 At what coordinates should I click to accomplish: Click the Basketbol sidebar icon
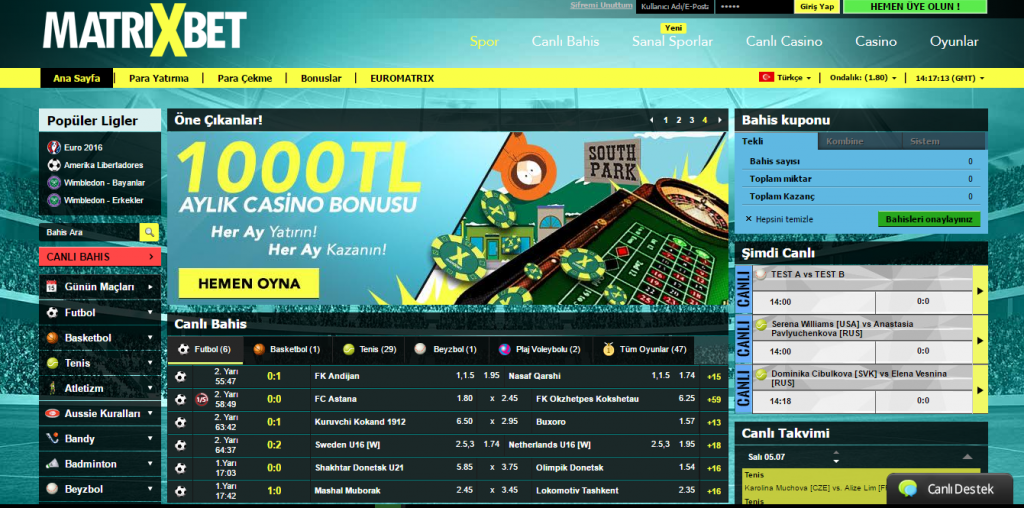point(52,338)
